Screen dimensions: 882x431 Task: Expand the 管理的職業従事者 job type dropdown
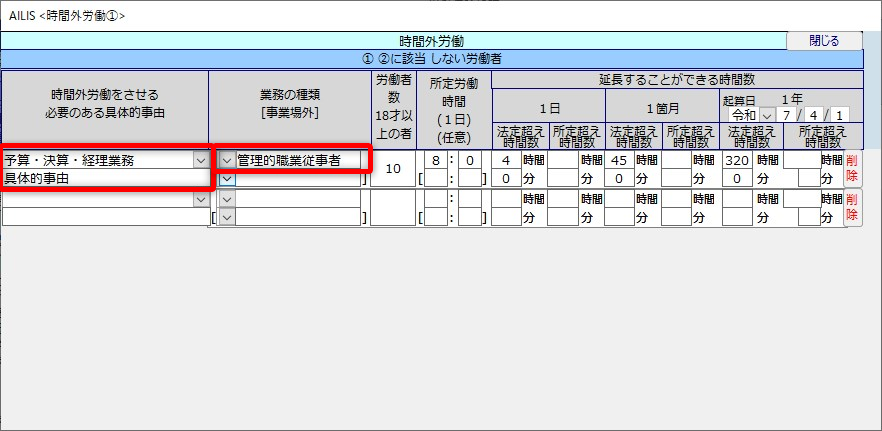tap(227, 160)
